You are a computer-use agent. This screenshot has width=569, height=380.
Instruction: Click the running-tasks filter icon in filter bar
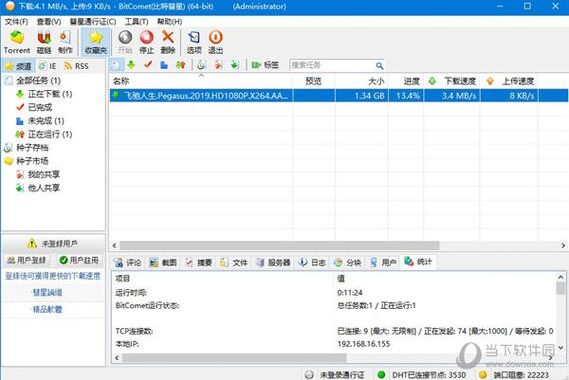click(x=180, y=65)
